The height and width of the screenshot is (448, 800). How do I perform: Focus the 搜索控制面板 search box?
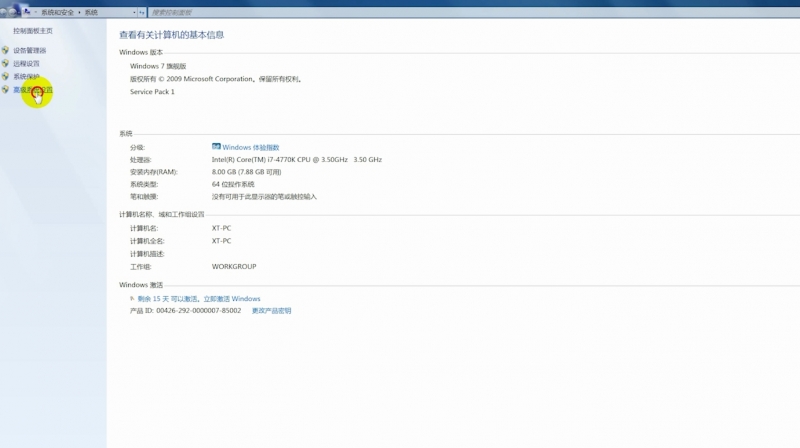(473, 12)
